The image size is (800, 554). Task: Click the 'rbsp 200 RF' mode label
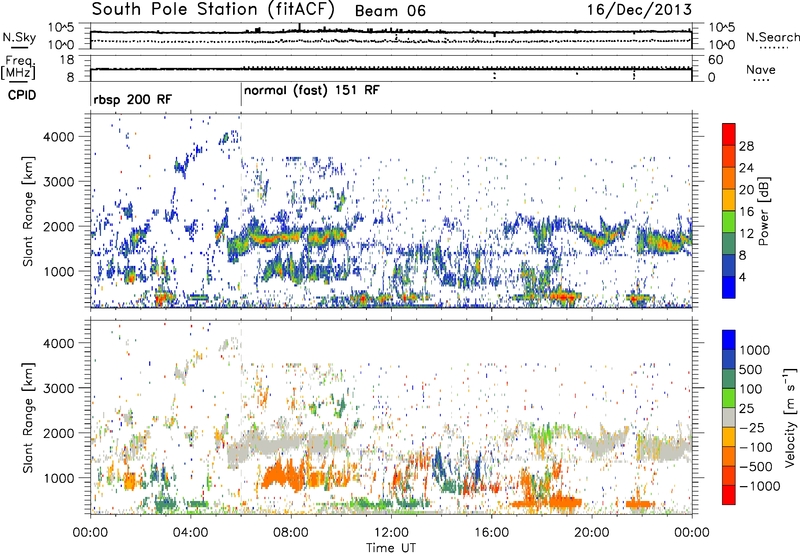pyautogui.click(x=133, y=99)
